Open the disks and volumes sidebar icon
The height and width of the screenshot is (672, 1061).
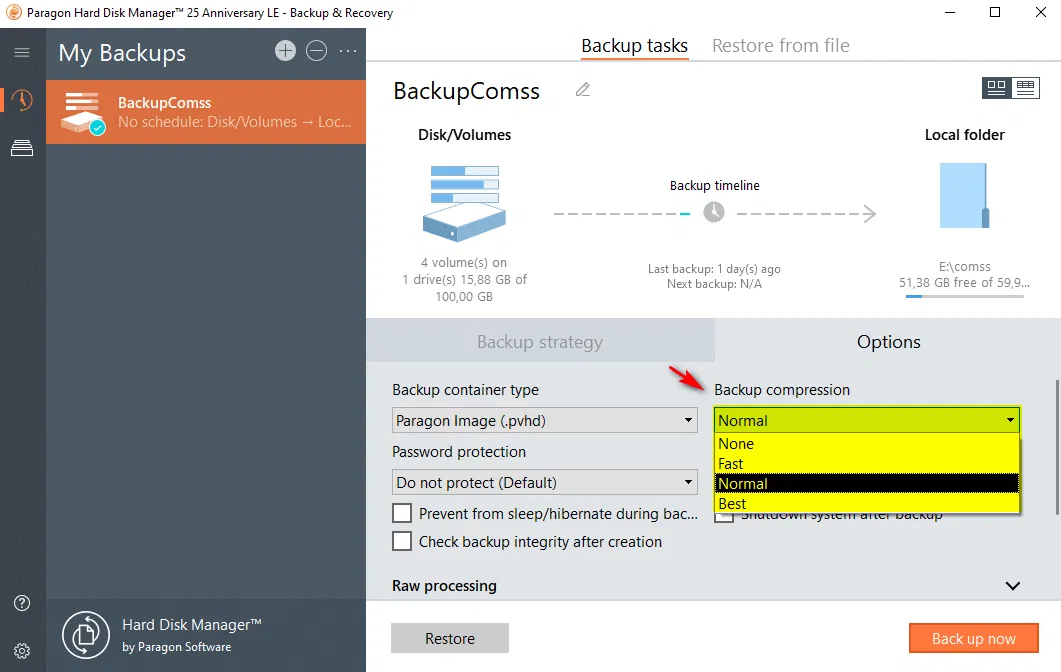(x=22, y=148)
